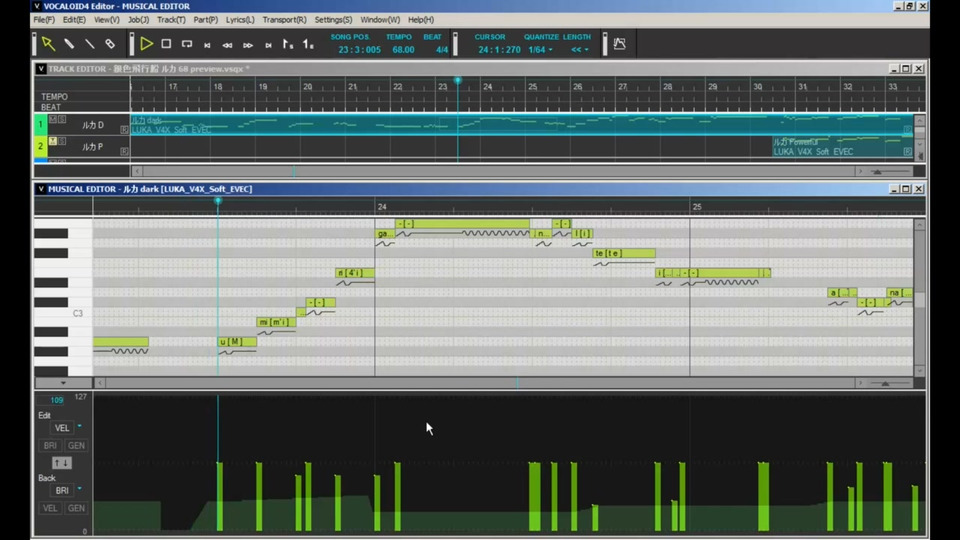Open the Lyrics menu
Screen dimensions: 960x540
click(x=240, y=20)
